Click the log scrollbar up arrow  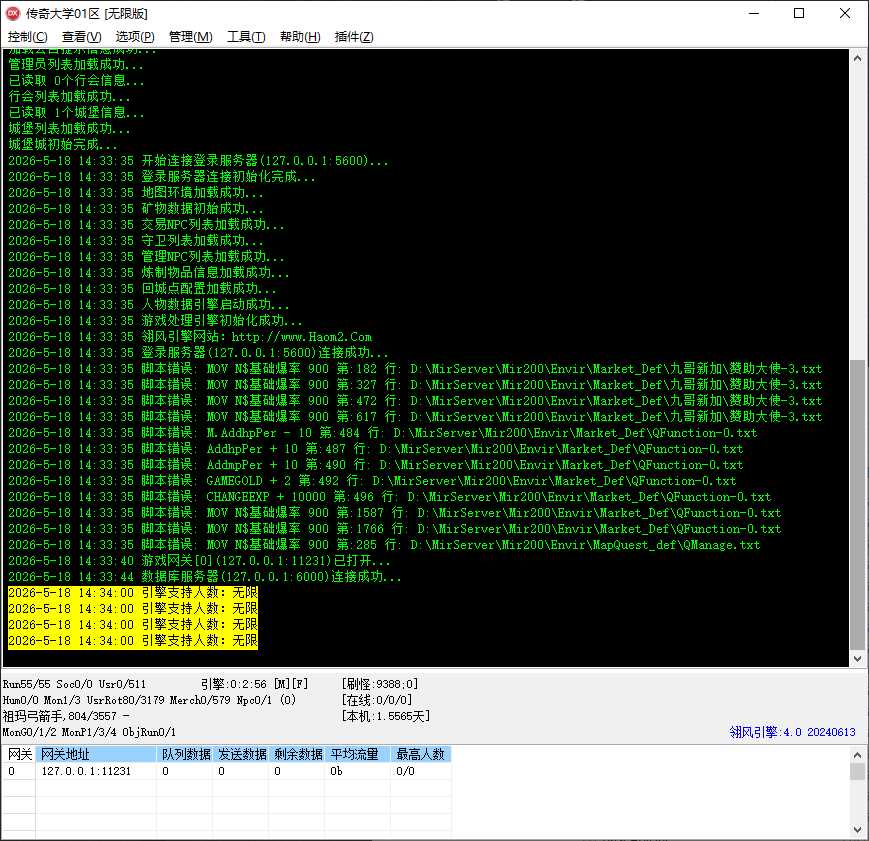857,58
